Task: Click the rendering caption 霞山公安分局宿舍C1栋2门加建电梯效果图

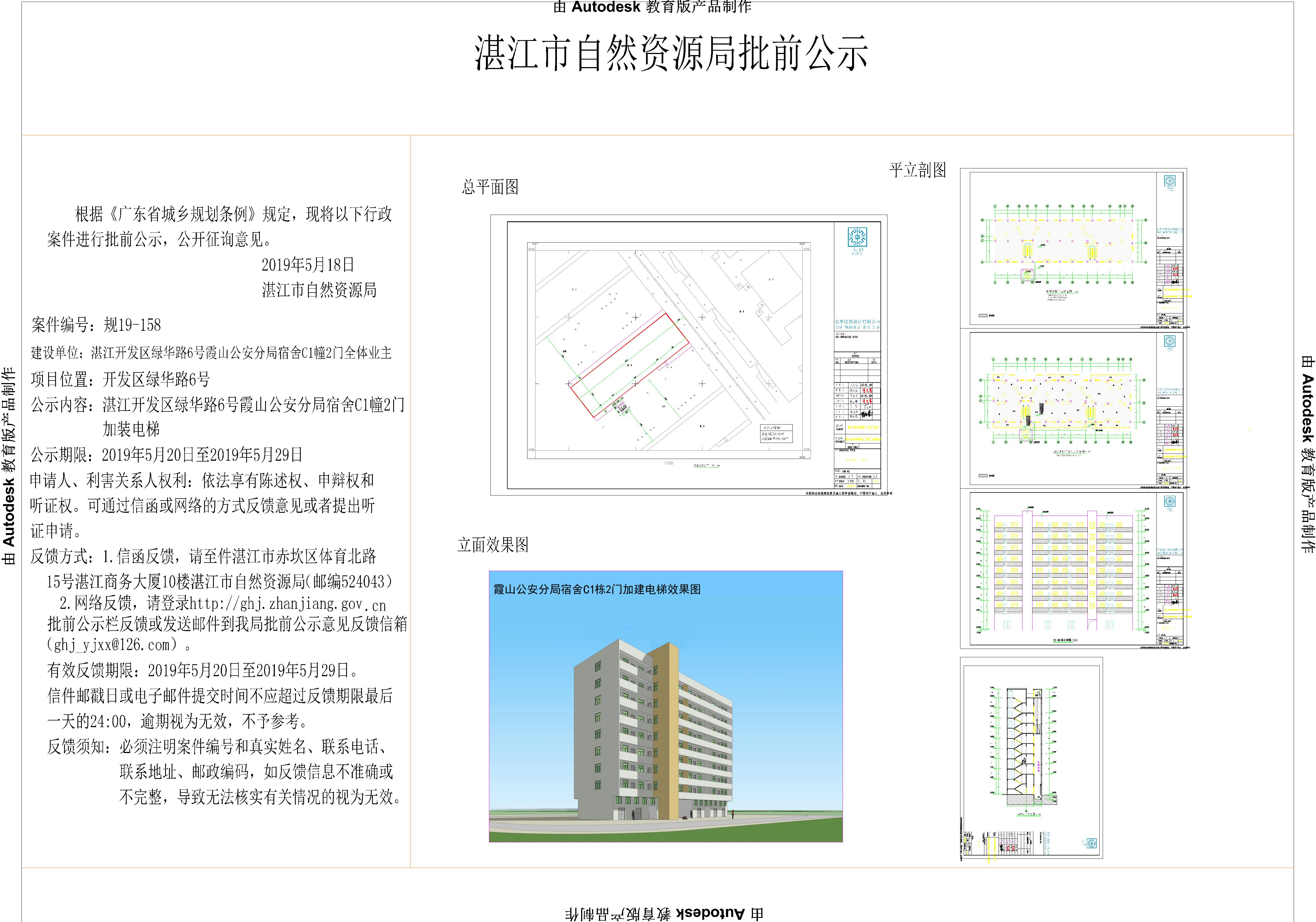Action: pyautogui.click(x=597, y=590)
